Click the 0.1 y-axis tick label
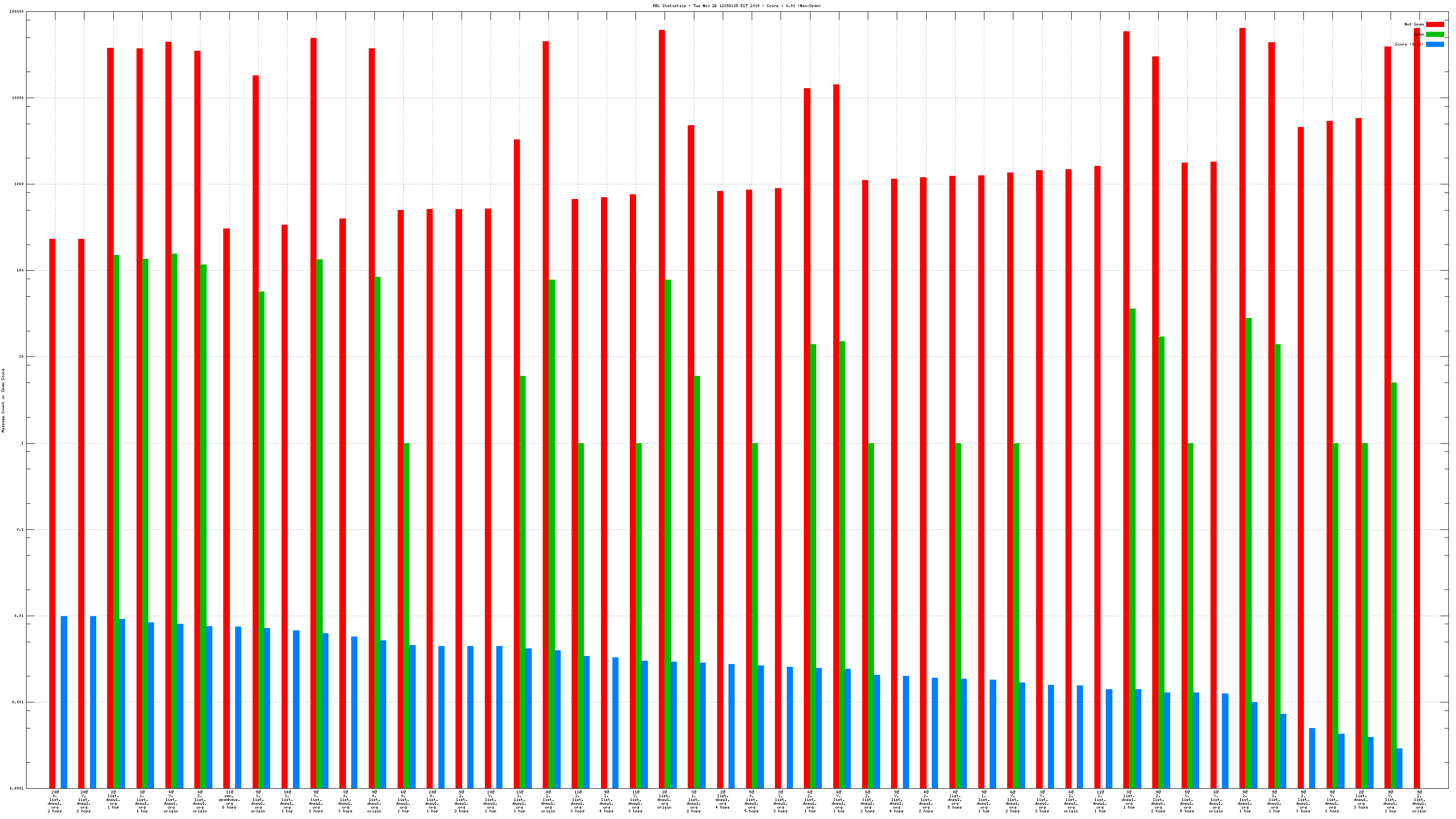 click(x=20, y=529)
